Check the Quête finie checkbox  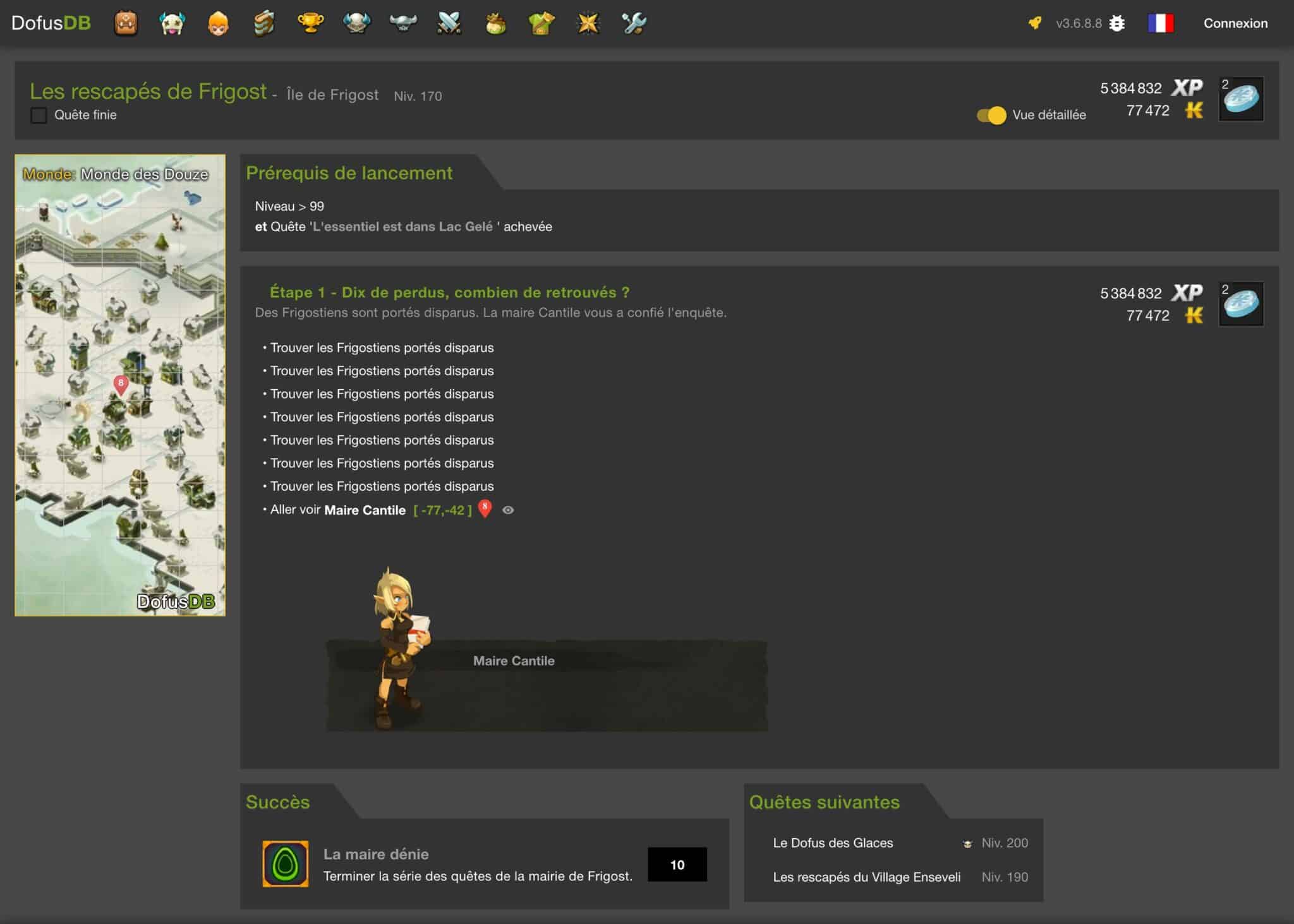coord(39,115)
